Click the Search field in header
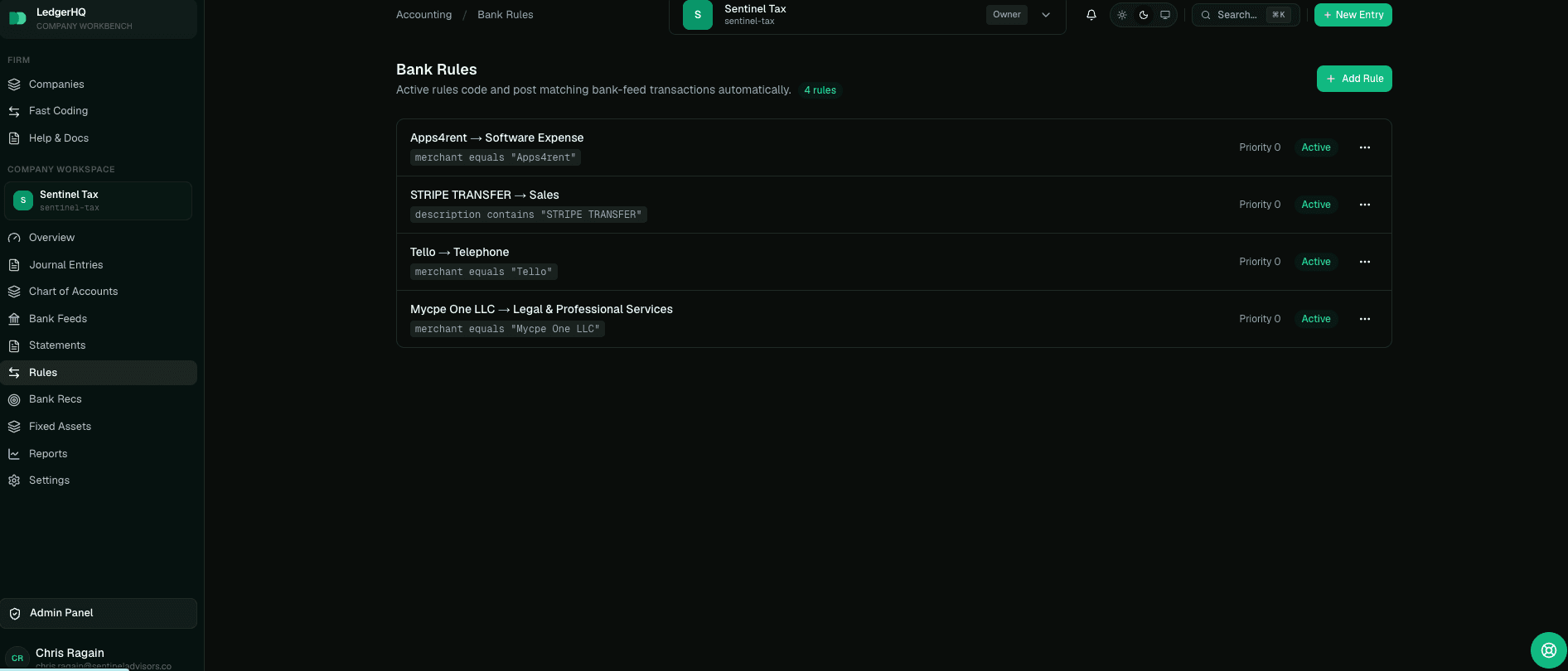This screenshot has width=1568, height=671. click(1246, 15)
